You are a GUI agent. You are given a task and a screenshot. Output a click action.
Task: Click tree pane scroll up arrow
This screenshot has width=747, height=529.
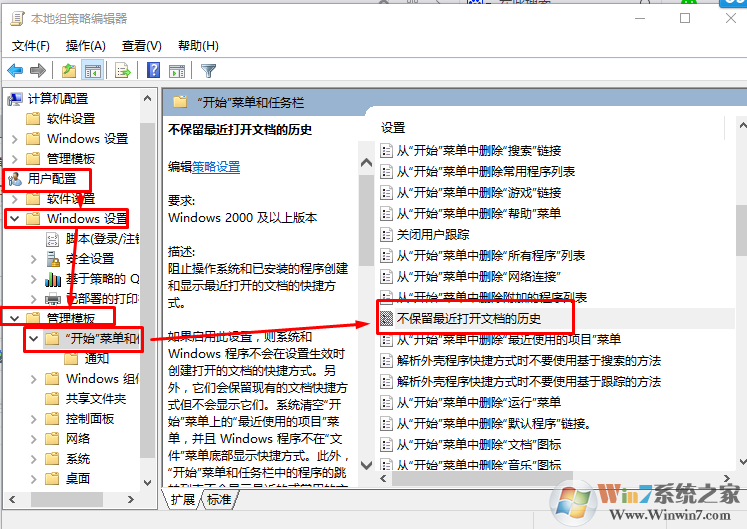point(148,99)
